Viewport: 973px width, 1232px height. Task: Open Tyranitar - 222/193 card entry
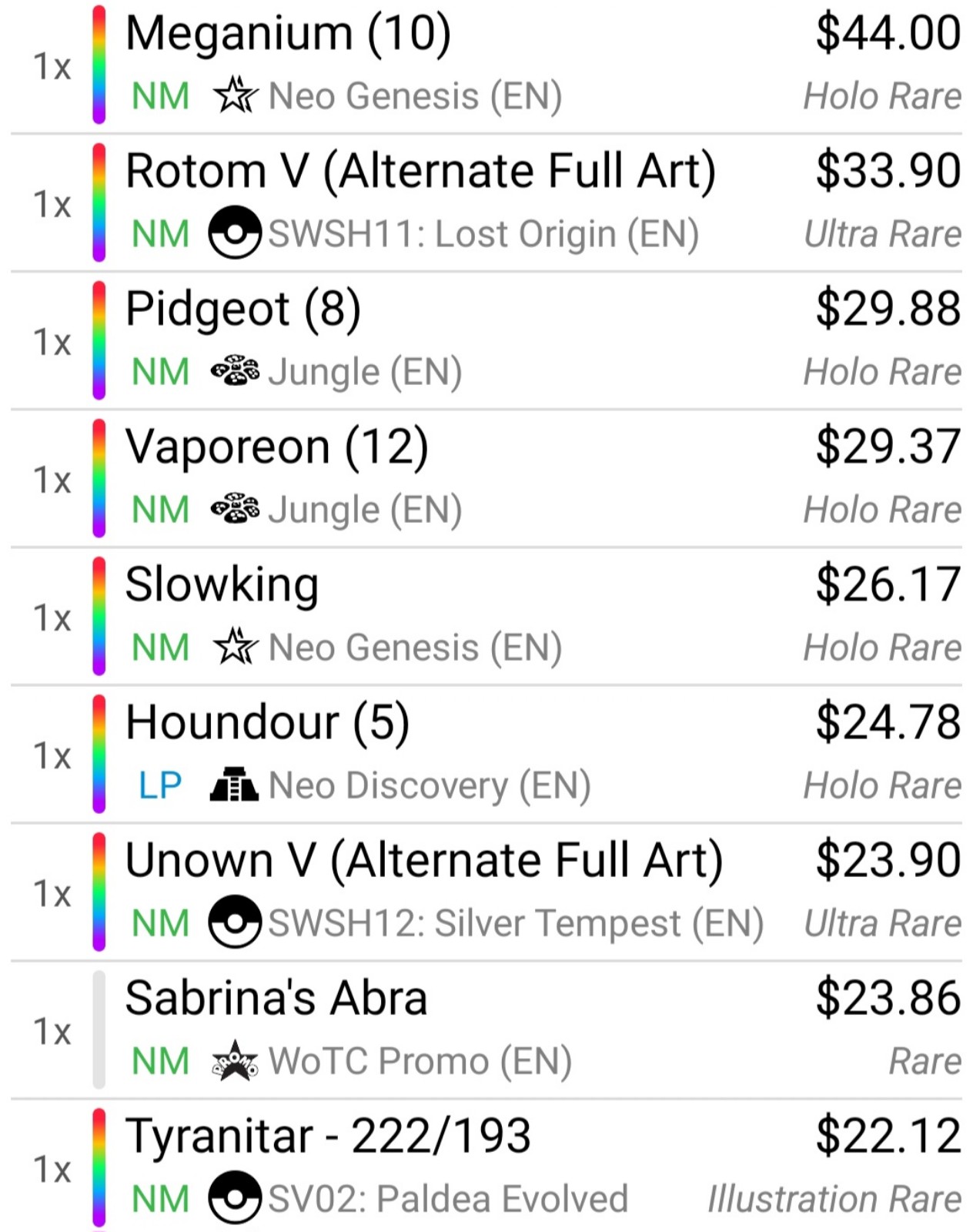(x=328, y=1136)
